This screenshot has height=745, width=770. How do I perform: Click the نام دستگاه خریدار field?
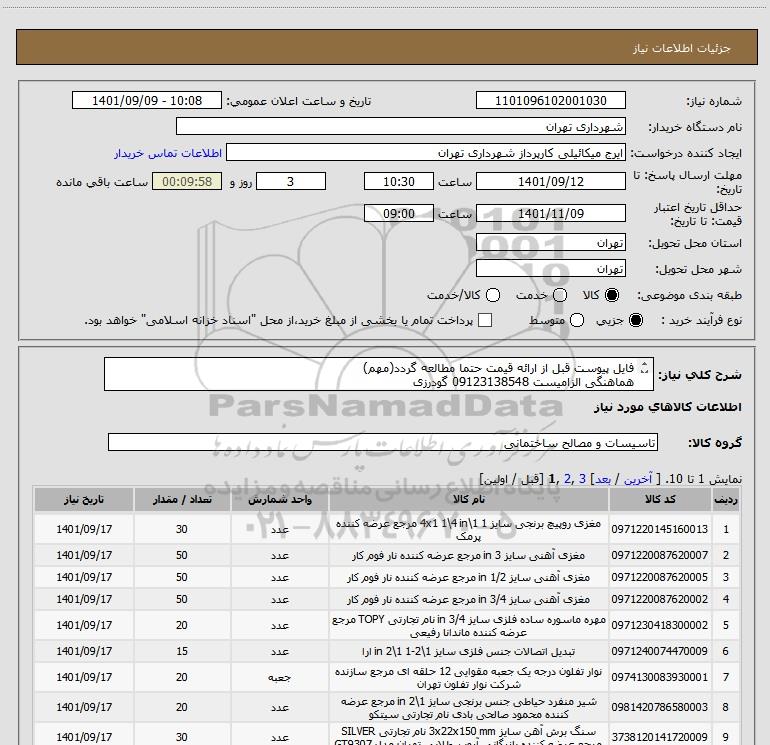(x=401, y=126)
